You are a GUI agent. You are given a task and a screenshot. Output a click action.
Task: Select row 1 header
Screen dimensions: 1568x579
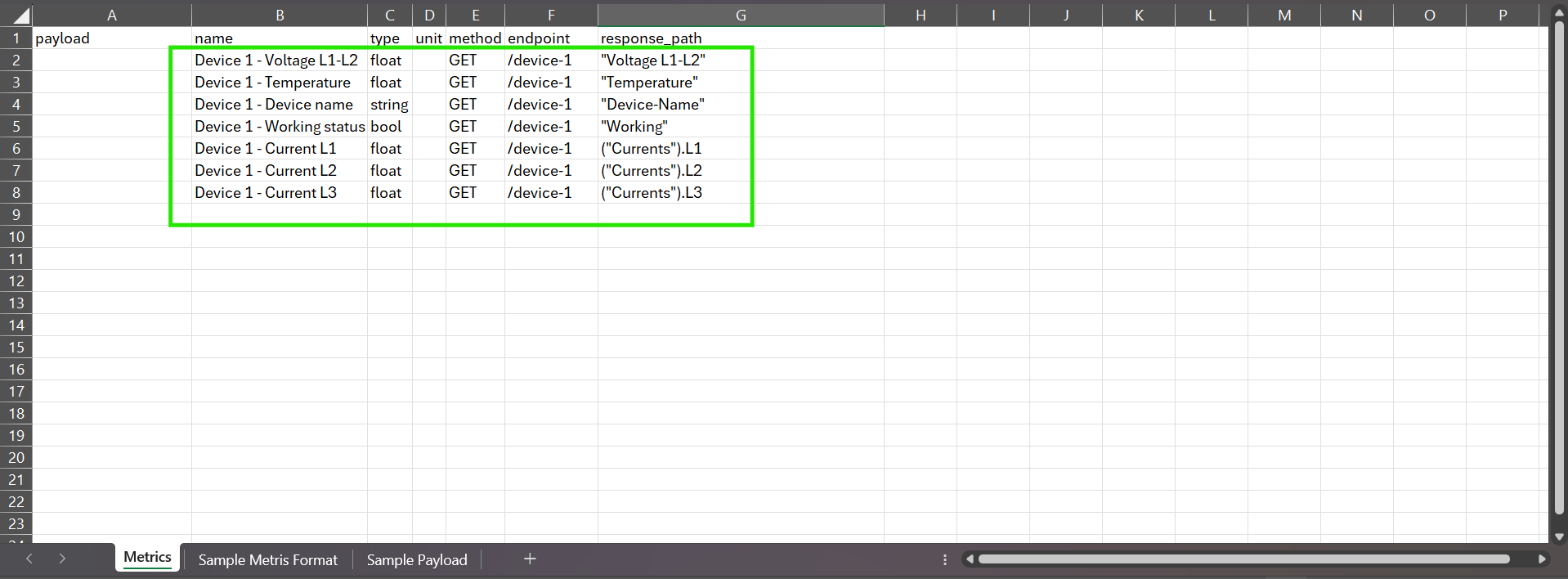16,38
